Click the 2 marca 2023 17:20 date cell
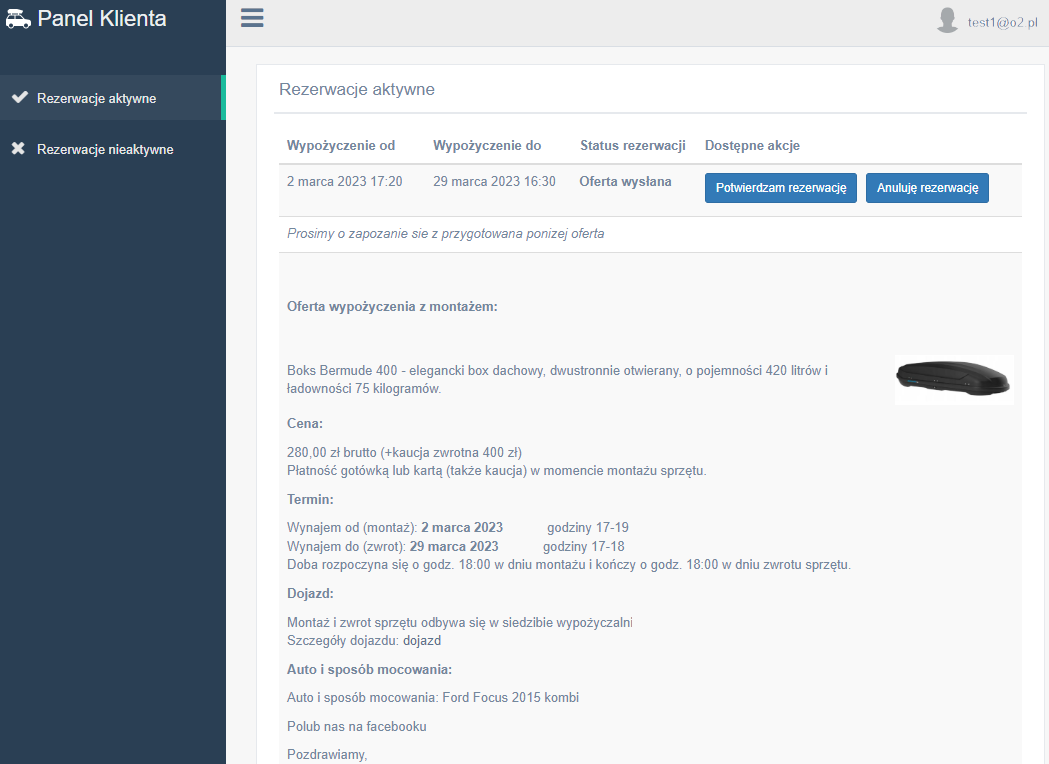The image size is (1049, 764). 344,182
